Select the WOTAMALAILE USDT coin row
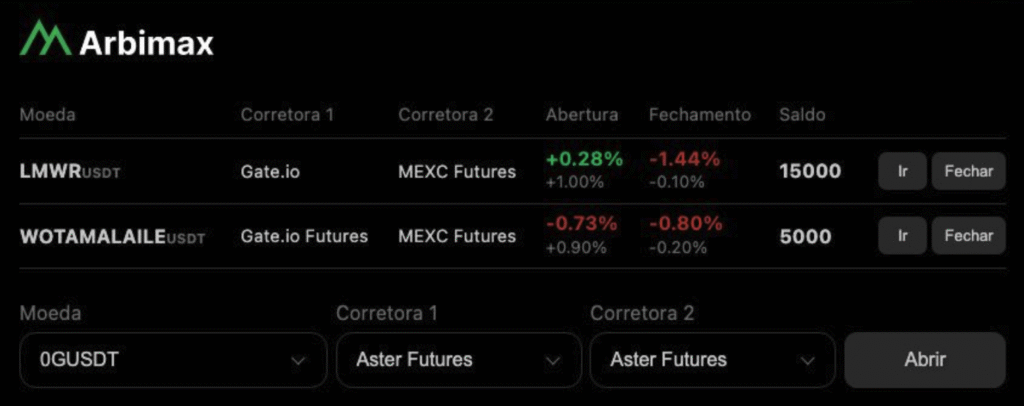 click(112, 237)
